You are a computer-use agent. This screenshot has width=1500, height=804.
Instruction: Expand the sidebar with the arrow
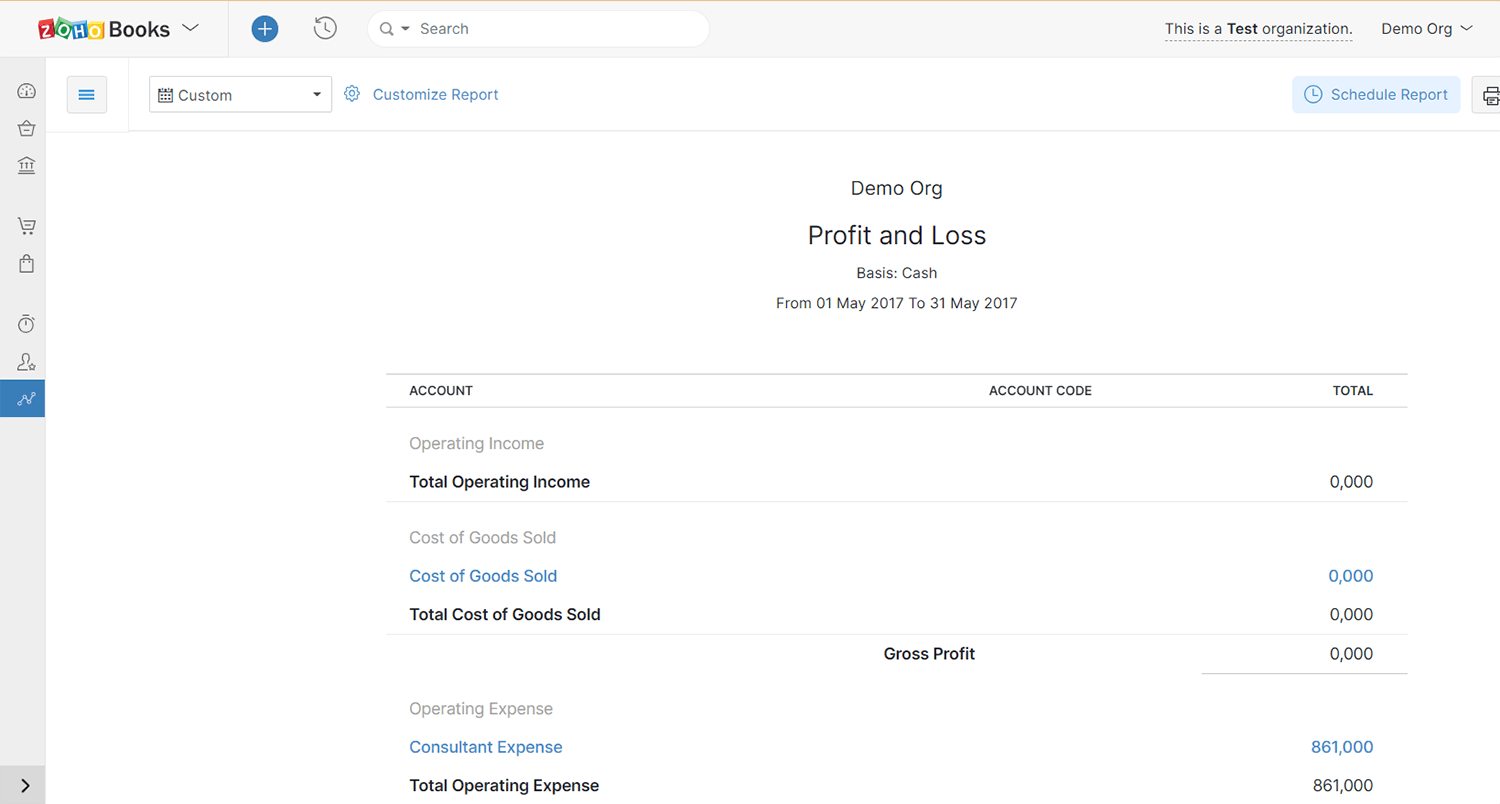25,786
